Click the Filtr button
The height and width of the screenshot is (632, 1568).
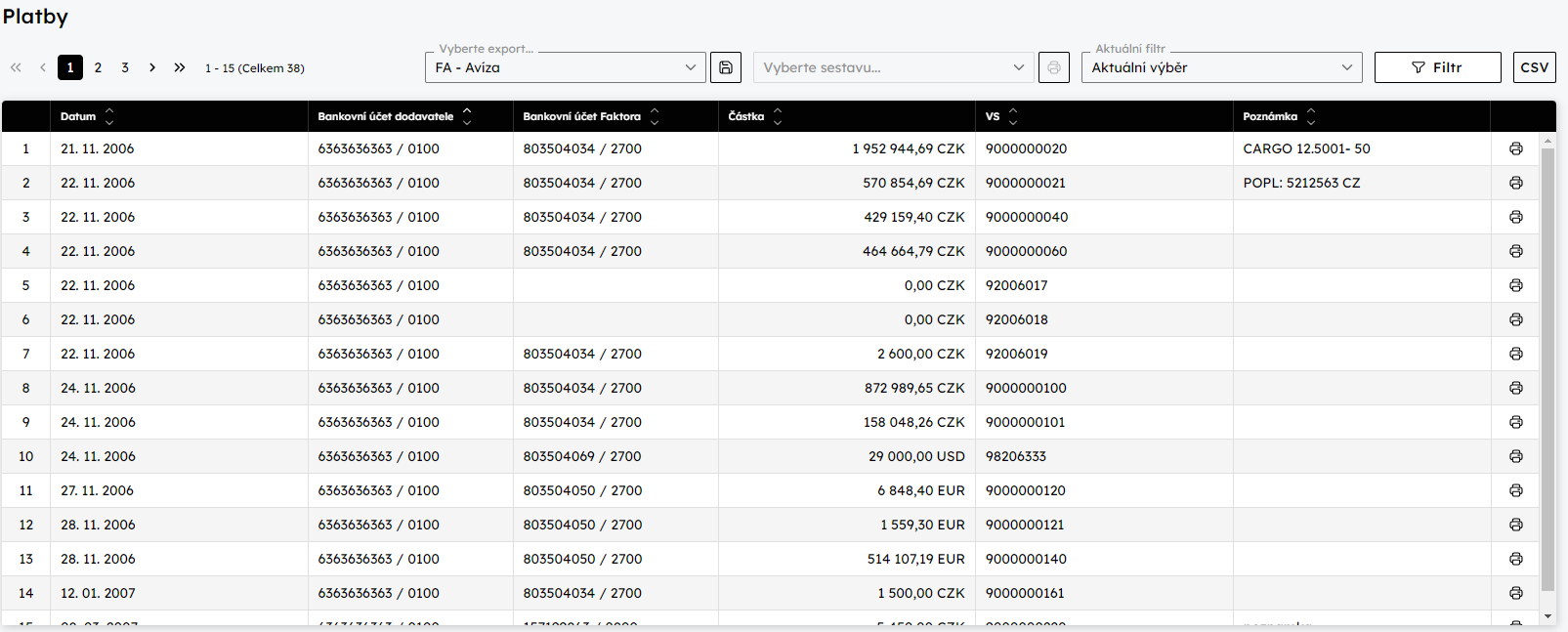click(x=1437, y=67)
